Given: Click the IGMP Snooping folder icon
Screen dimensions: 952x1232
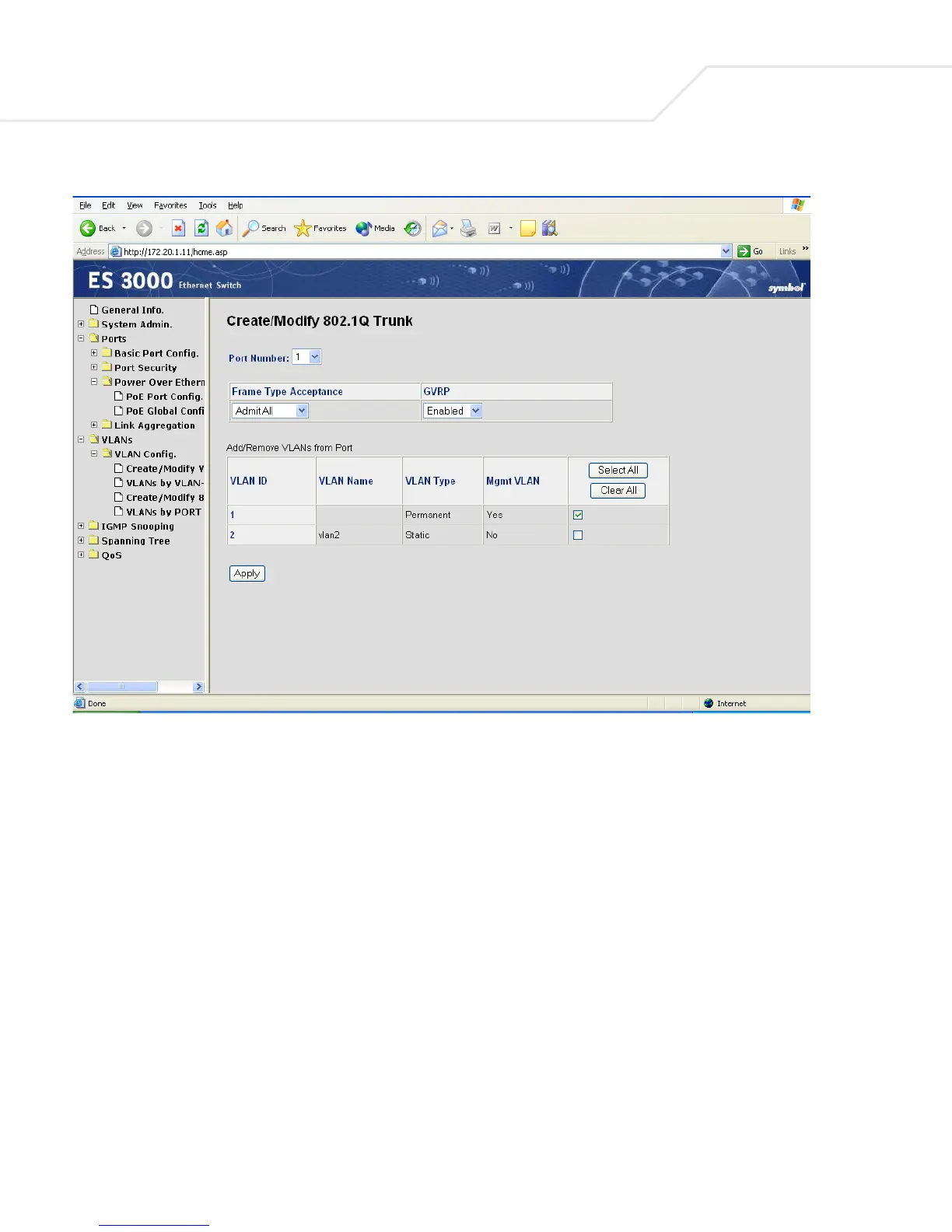Looking at the screenshot, I should tap(93, 526).
